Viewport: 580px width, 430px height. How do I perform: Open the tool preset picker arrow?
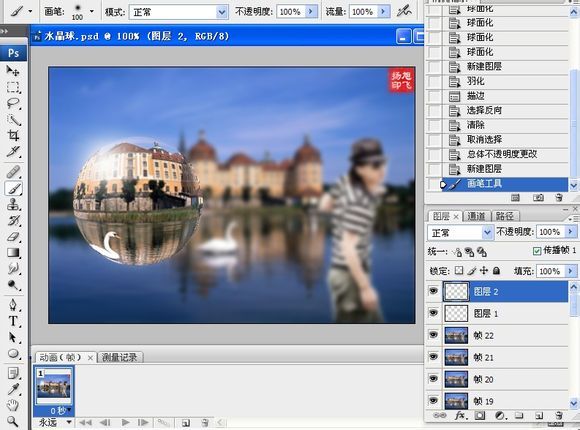pos(30,11)
